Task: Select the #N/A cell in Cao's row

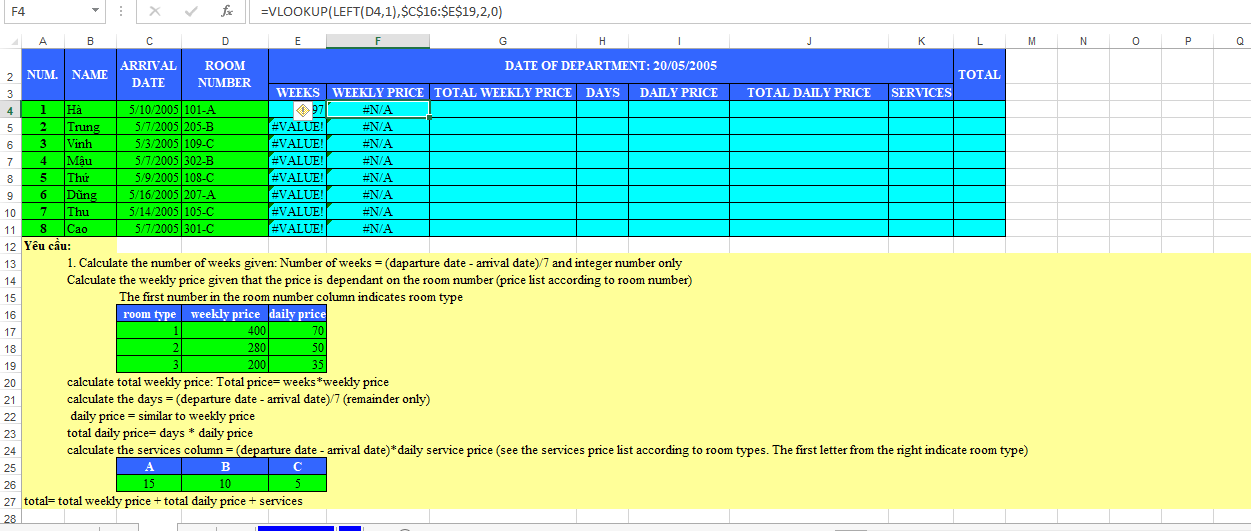Action: pos(378,229)
